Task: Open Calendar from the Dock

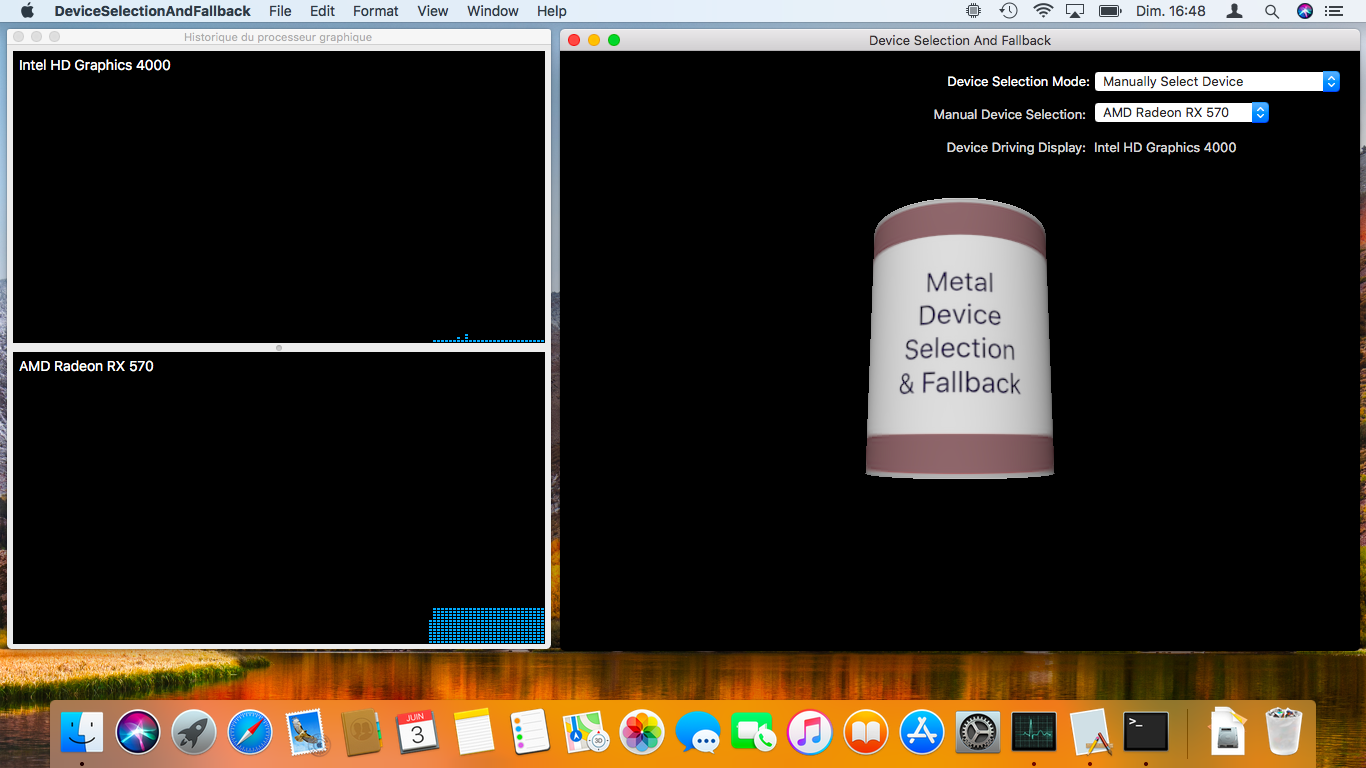Action: click(x=418, y=732)
